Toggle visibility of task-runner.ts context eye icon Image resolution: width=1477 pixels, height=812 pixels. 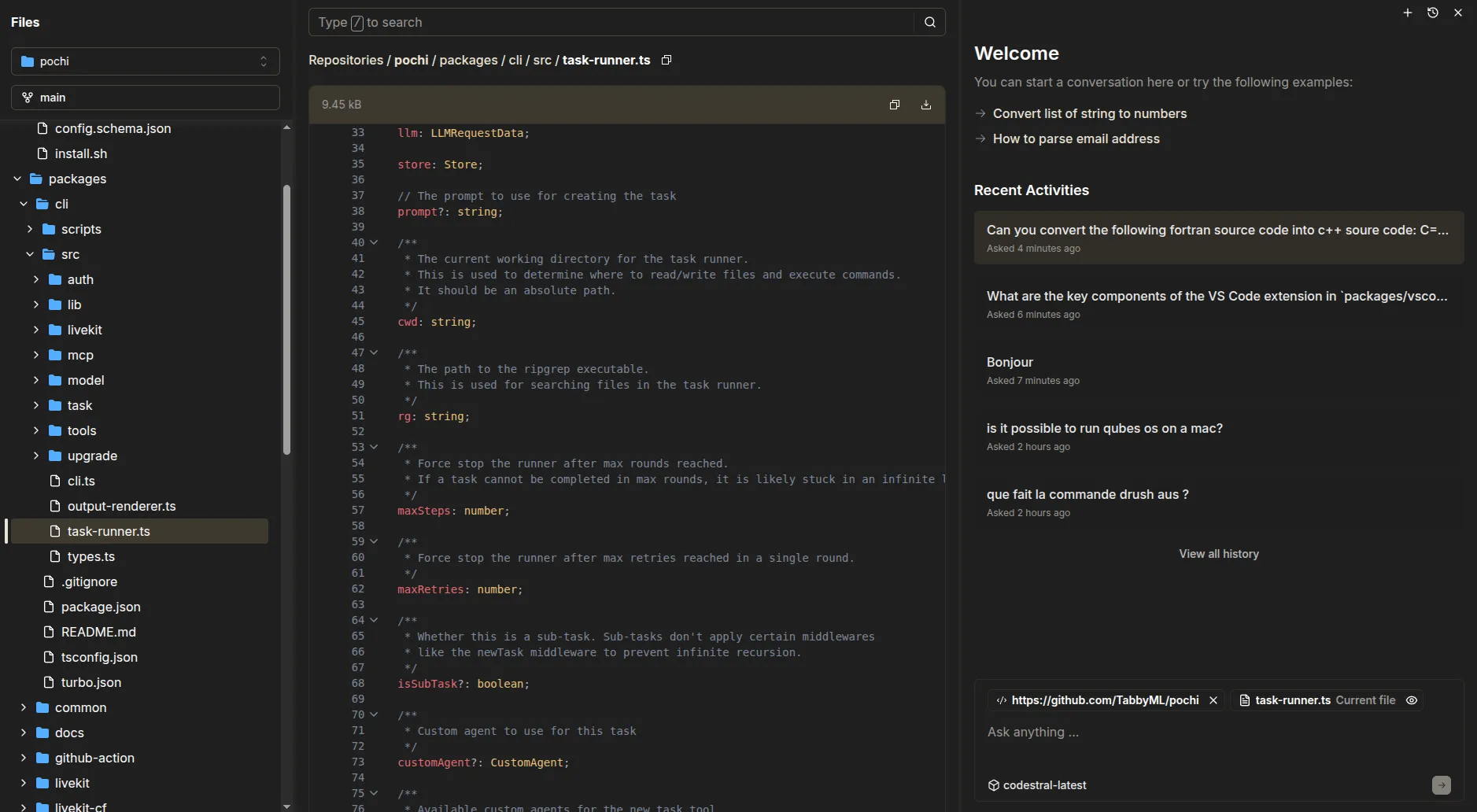tap(1412, 700)
